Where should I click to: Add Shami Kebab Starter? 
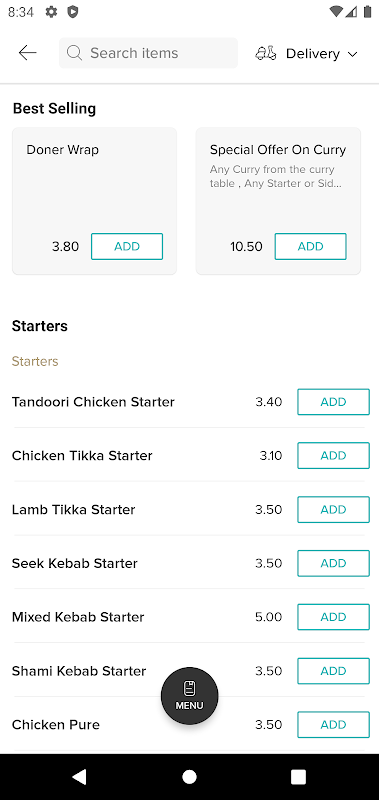334,671
